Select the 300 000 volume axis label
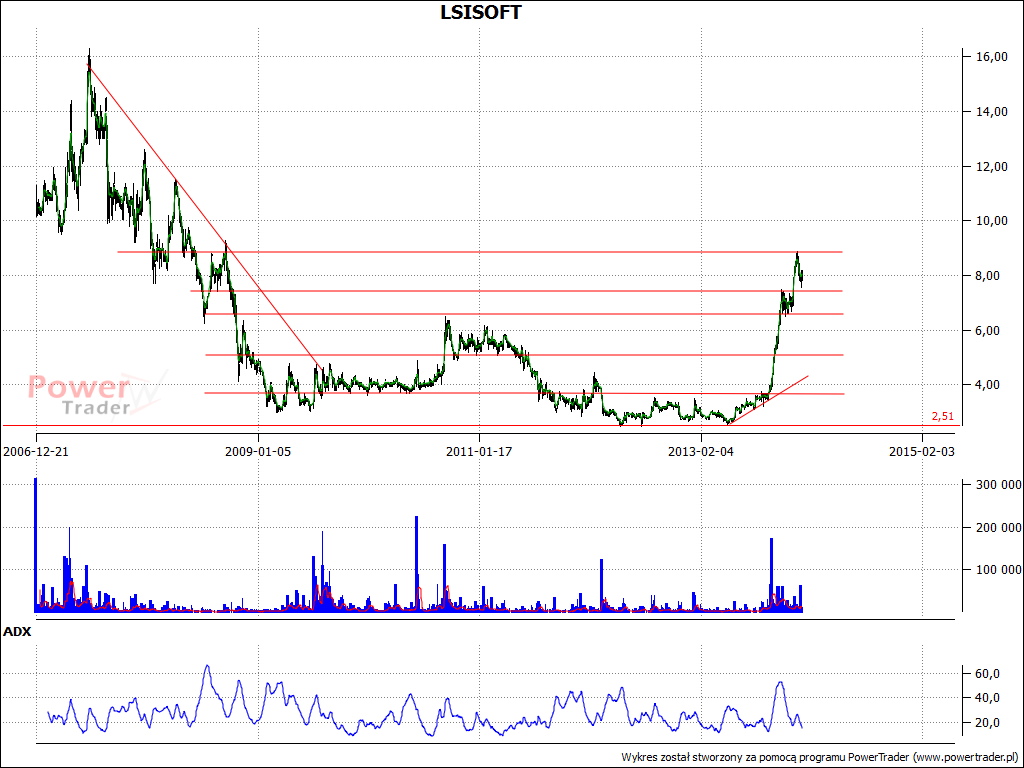Screen dimensions: 1024x768 click(999, 485)
